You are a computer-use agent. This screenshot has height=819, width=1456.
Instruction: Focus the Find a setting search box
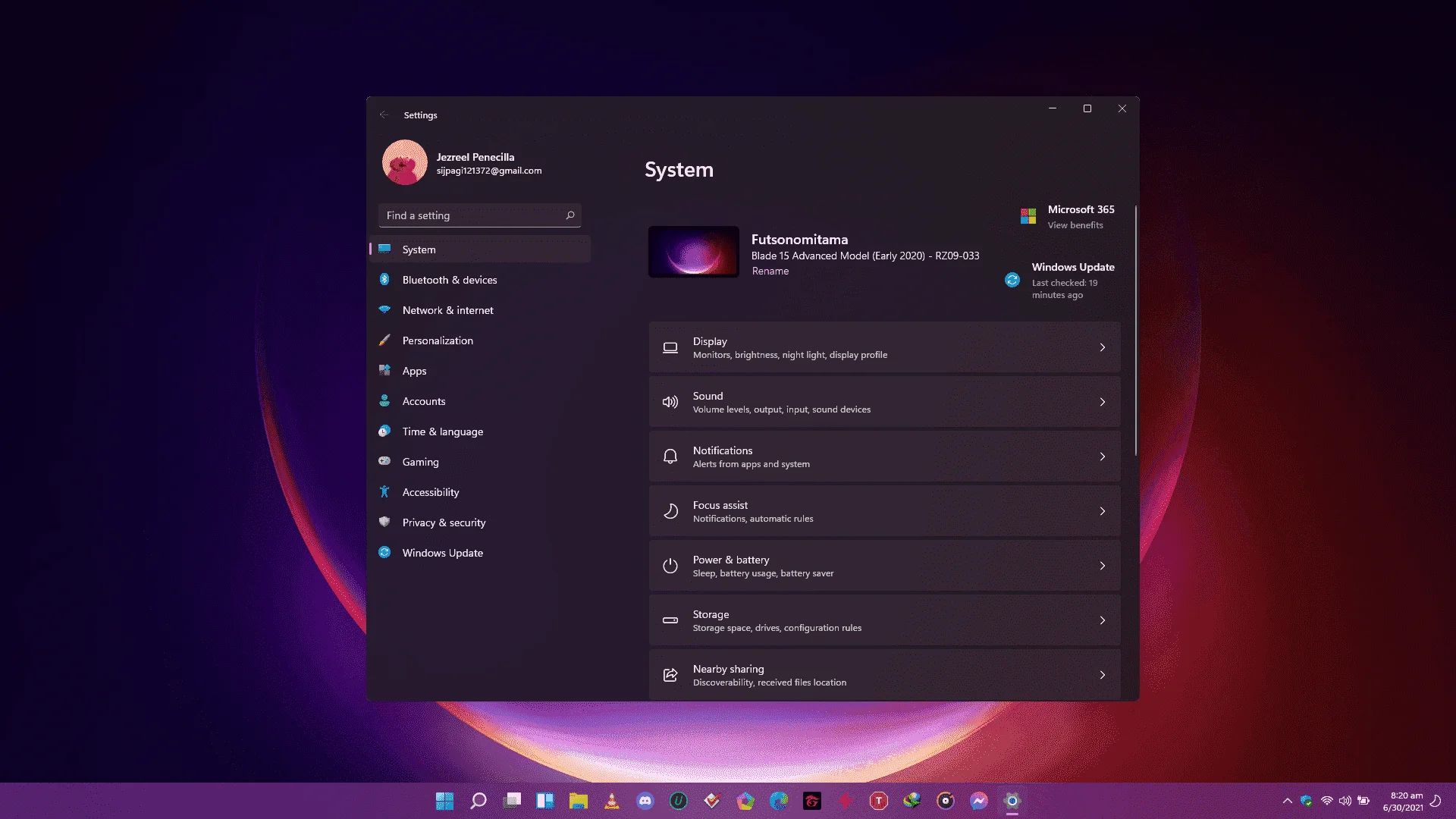[479, 215]
